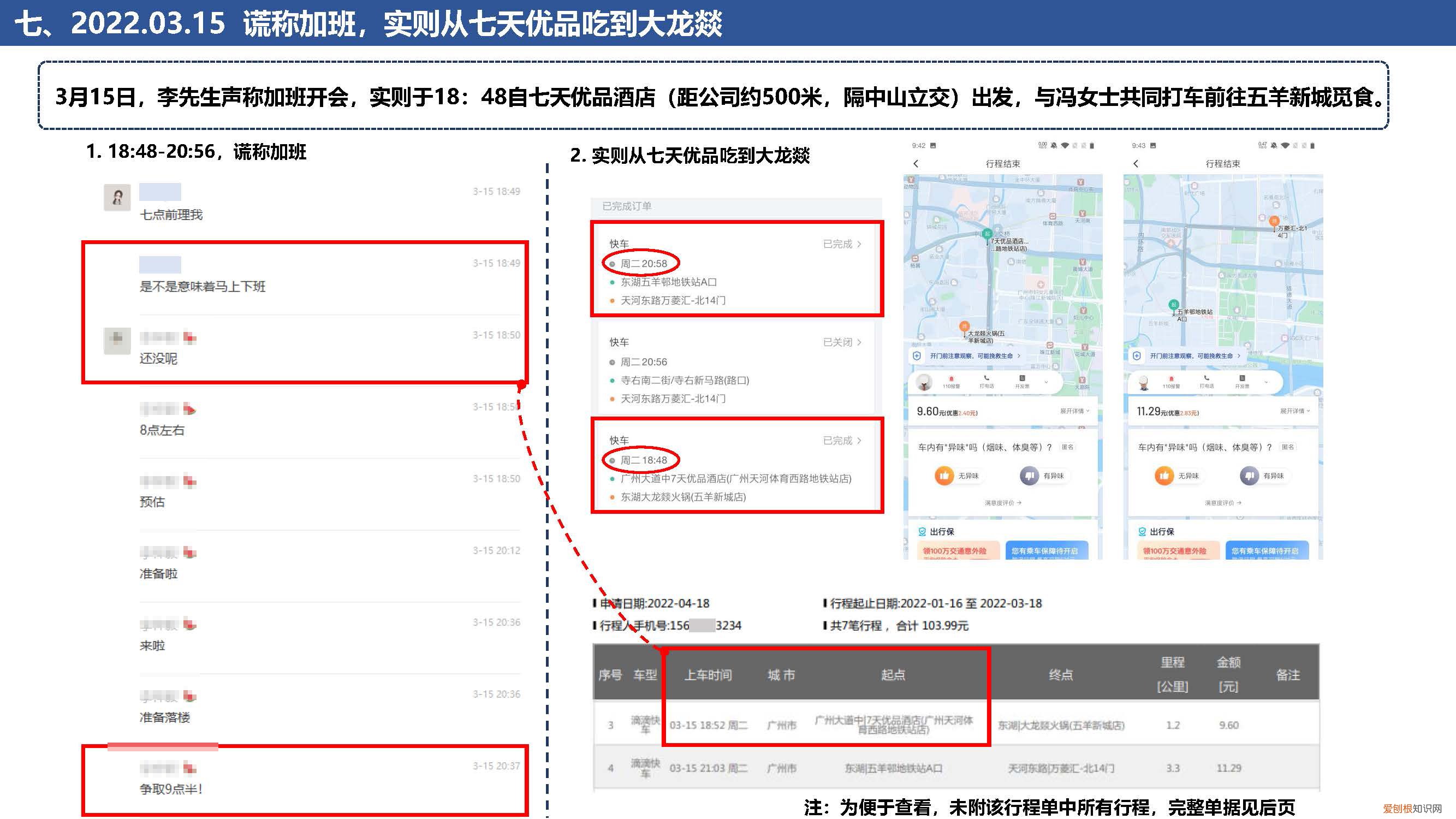Select the 无异味 thumbs-up option
The height and width of the screenshot is (819, 1456).
[x=944, y=476]
